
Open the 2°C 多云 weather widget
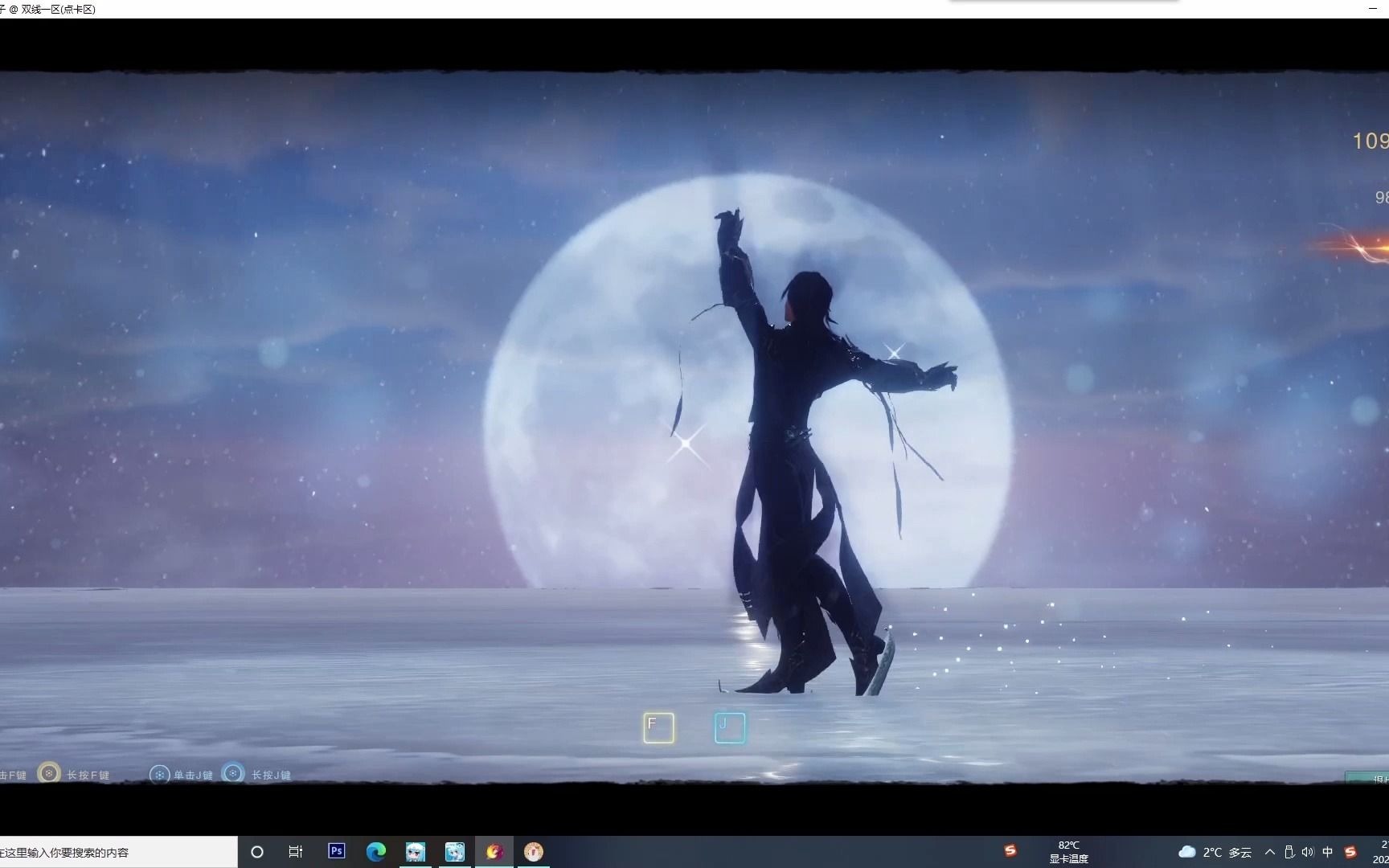tap(1215, 852)
